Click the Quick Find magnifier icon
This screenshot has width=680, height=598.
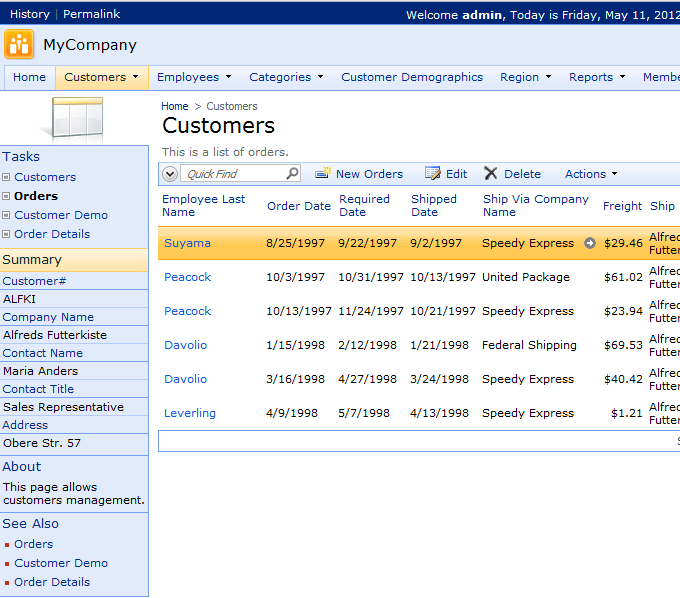pyautogui.click(x=292, y=174)
